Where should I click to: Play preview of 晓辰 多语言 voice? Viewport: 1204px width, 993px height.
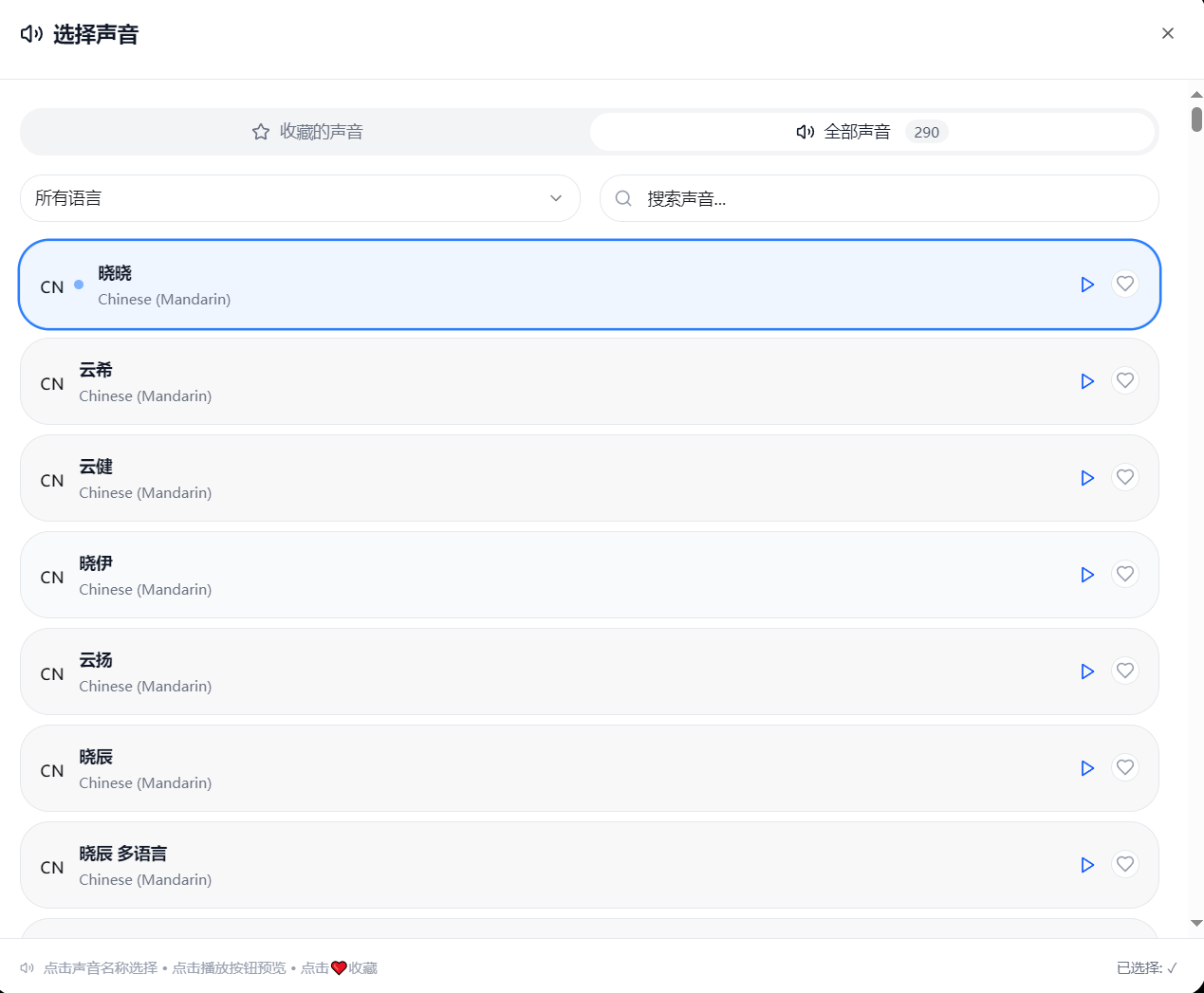(1087, 865)
